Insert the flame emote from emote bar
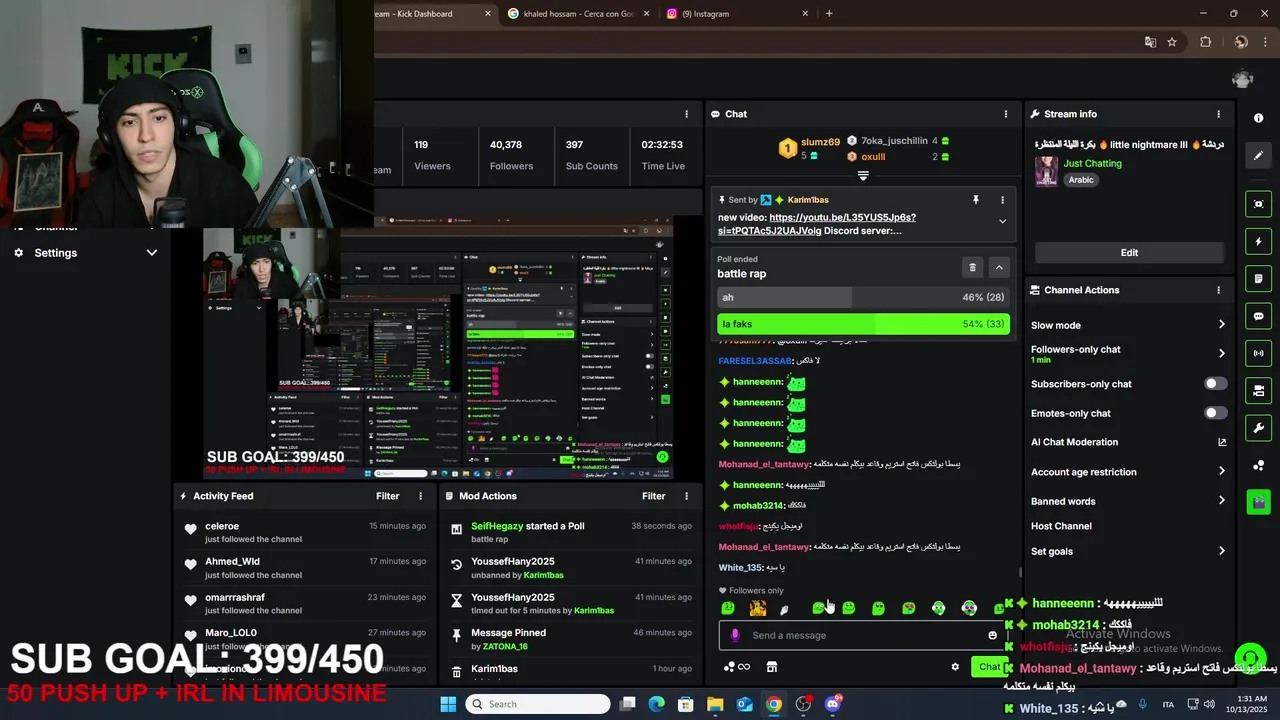The height and width of the screenshot is (720, 1280). (x=758, y=608)
